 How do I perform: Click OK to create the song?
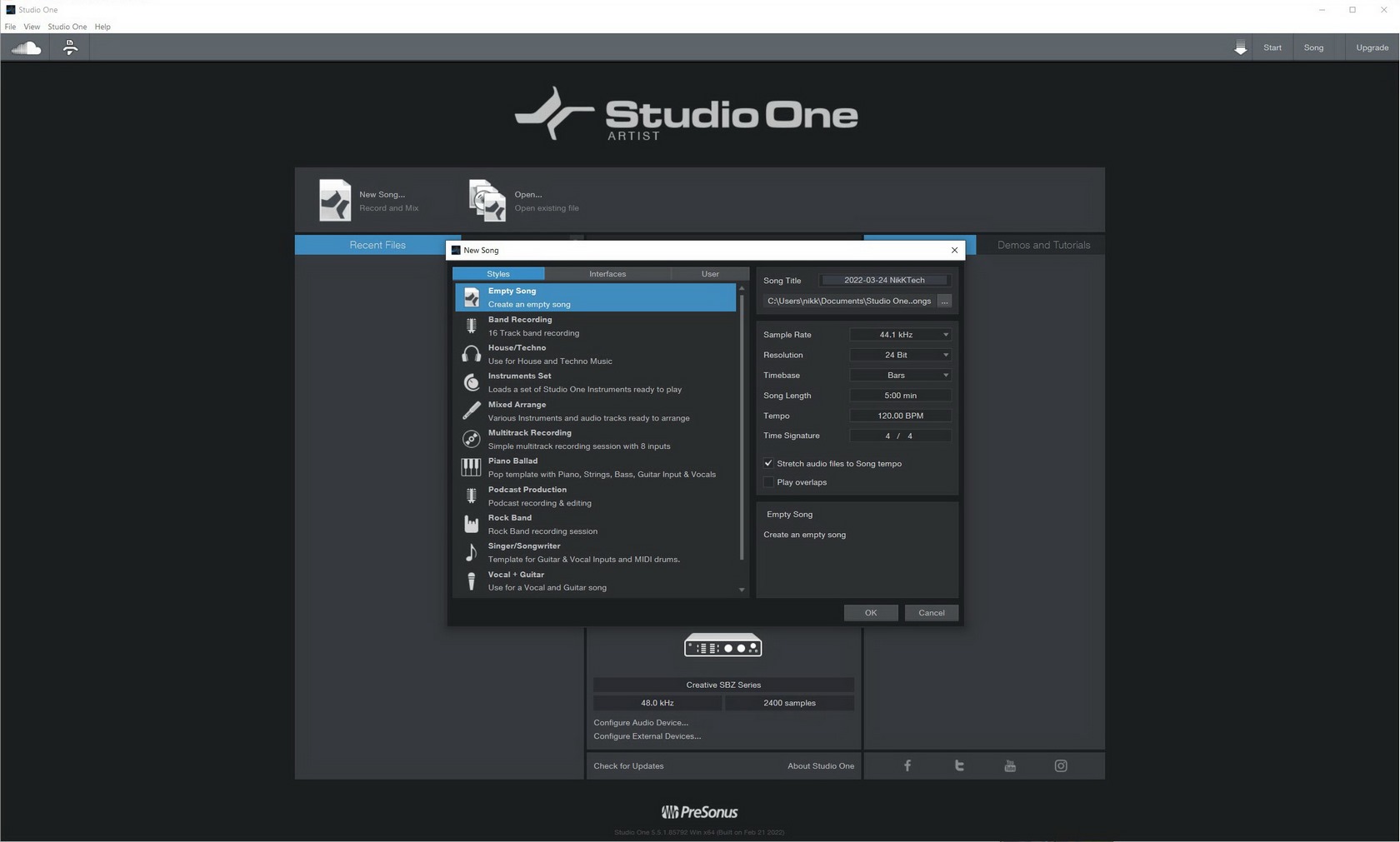click(x=871, y=613)
